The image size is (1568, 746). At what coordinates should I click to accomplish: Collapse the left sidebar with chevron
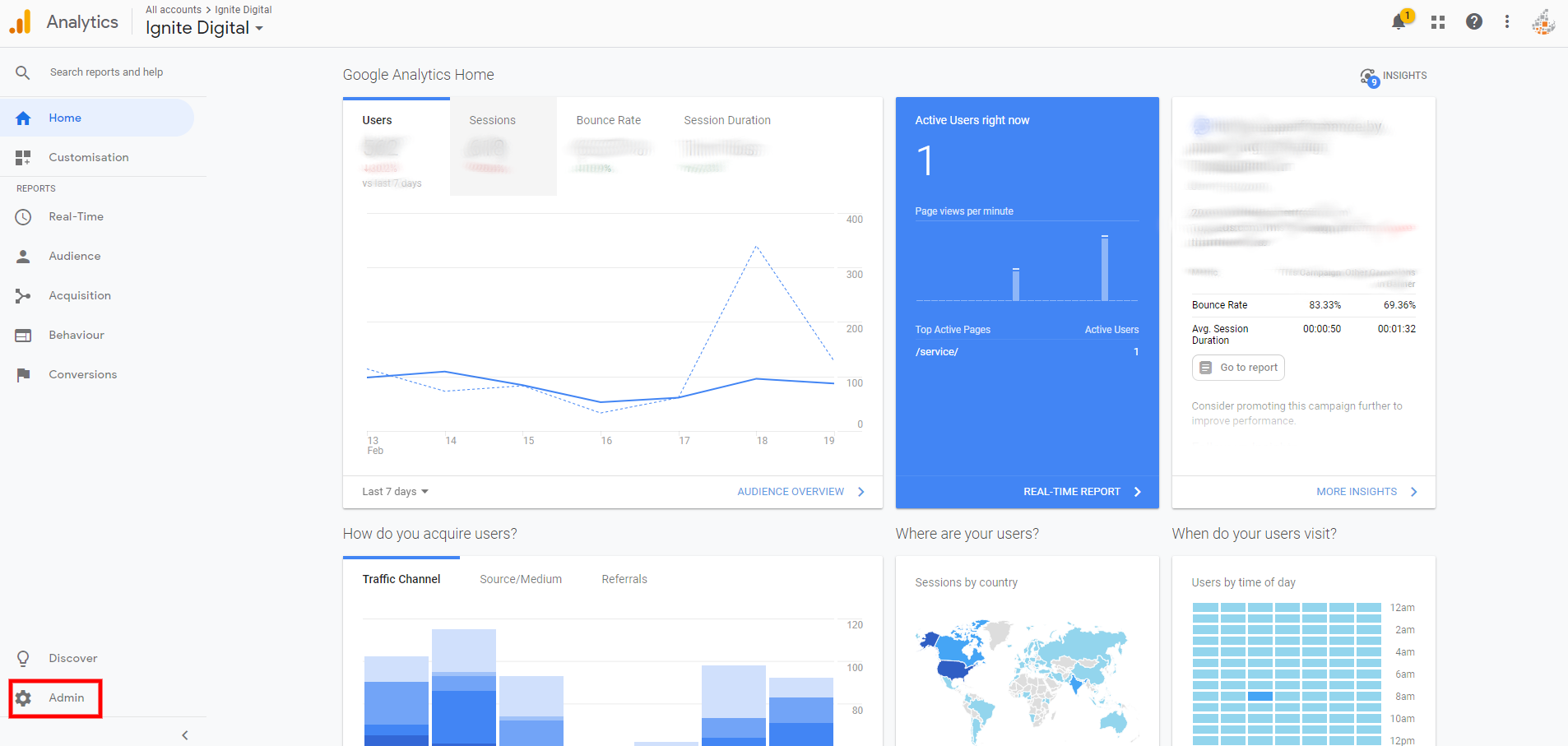click(x=185, y=735)
